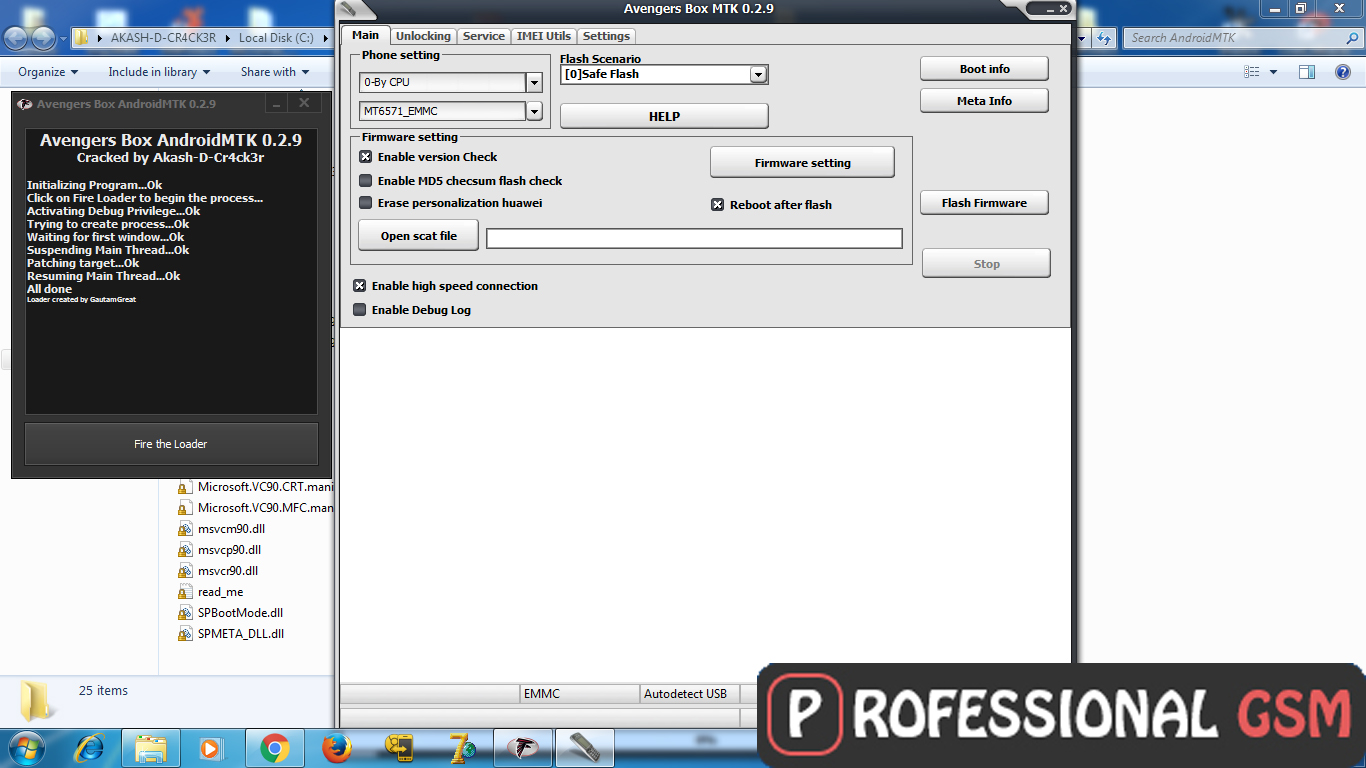This screenshot has width=1366, height=768.
Task: Toggle Reboot after flash checkbox
Action: tap(717, 205)
